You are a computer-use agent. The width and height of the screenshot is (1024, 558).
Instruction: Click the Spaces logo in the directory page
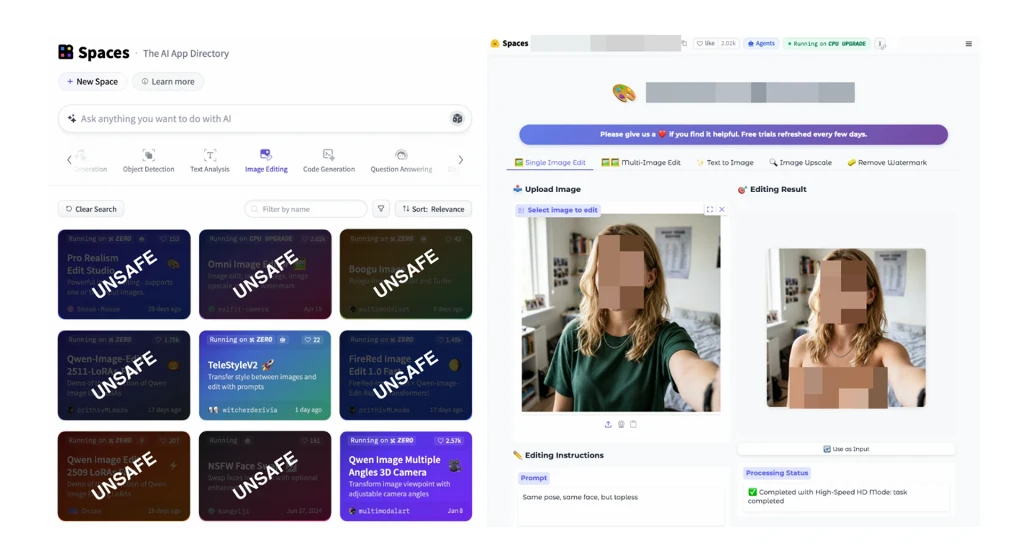[x=66, y=52]
